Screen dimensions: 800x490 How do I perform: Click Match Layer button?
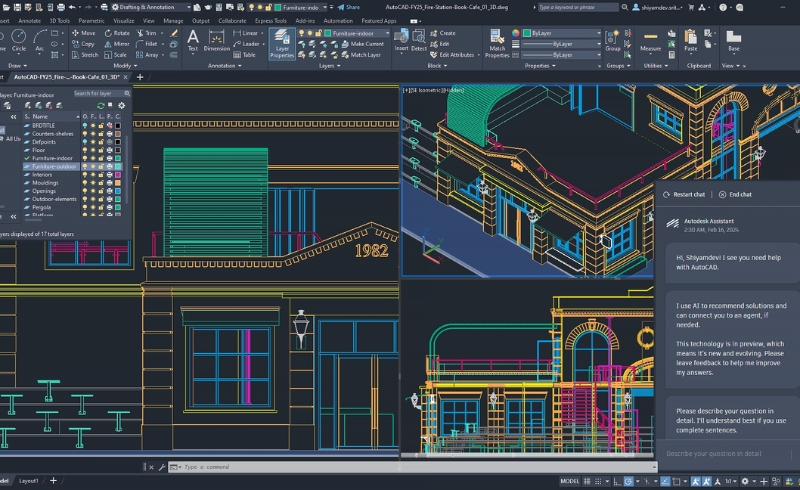pos(361,55)
